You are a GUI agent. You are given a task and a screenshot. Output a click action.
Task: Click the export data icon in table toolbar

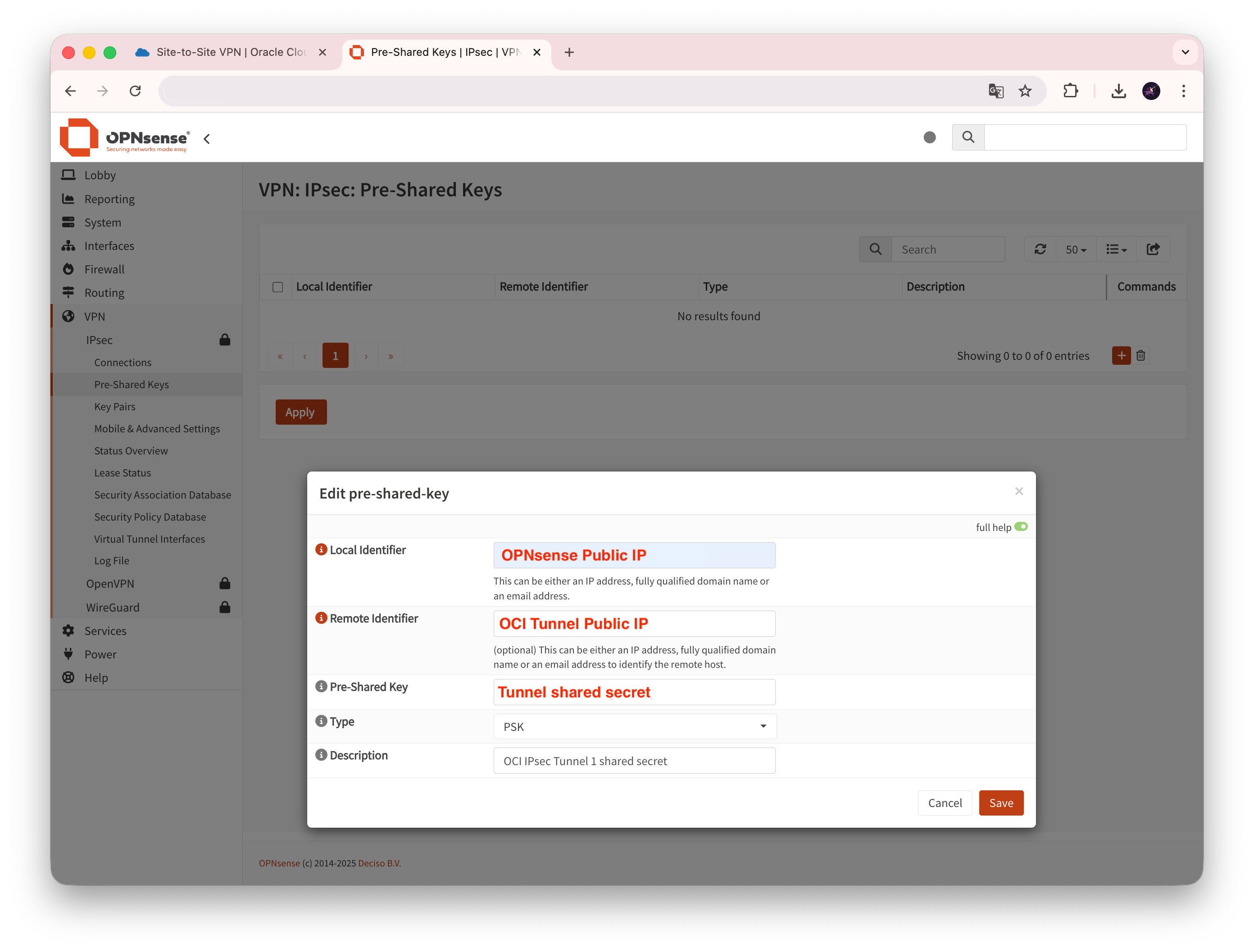coord(1153,249)
